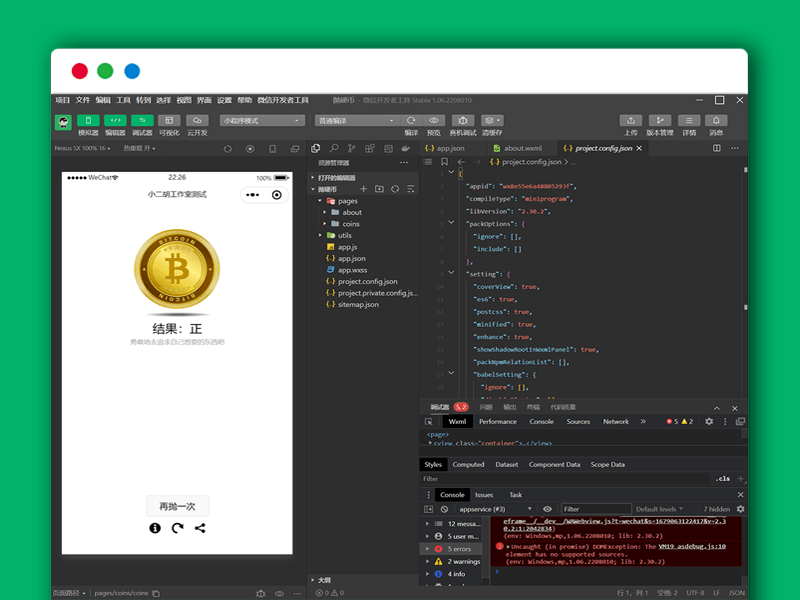Switch to the Performance tab

(x=498, y=421)
